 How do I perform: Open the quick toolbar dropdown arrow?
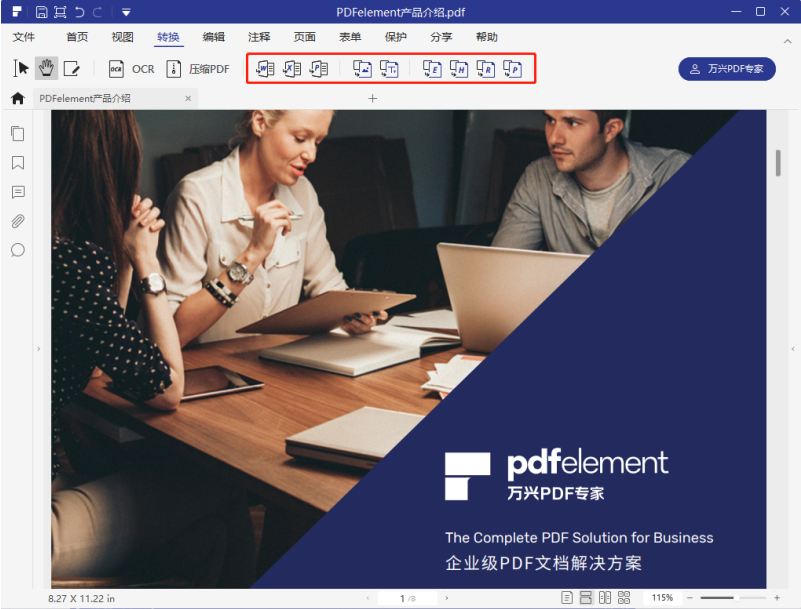126,12
